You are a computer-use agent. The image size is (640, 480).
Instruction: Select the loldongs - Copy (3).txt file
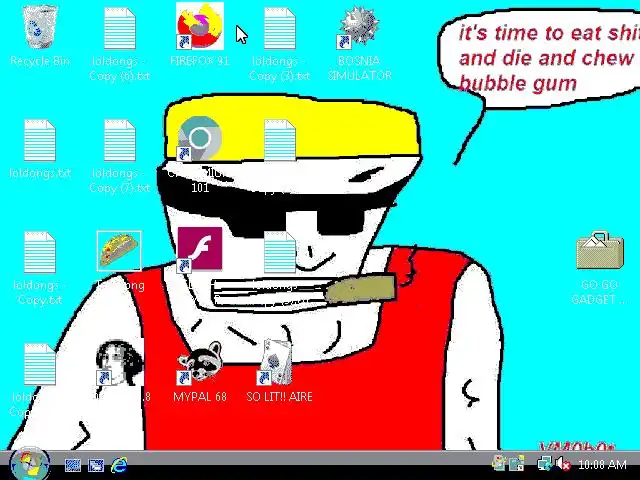[x=280, y=29]
